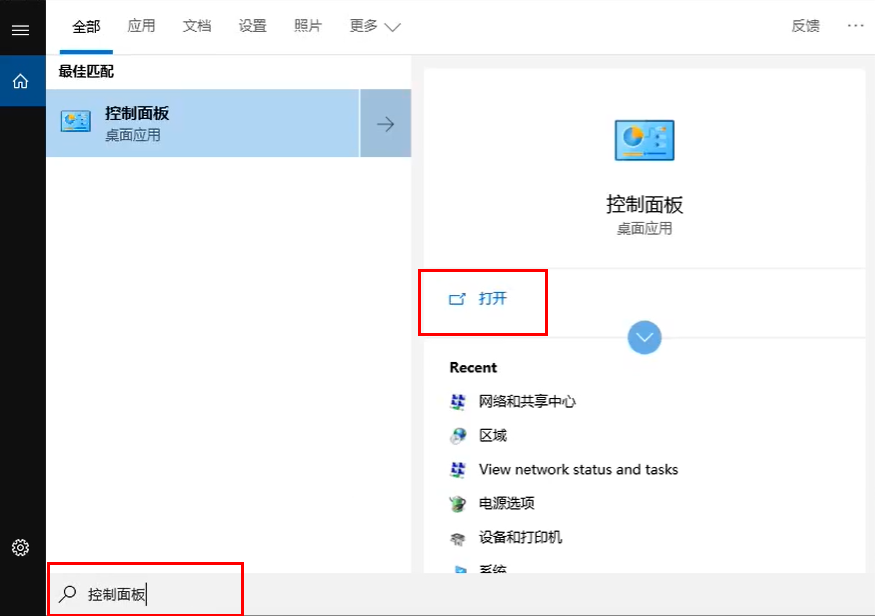The image size is (875, 616).
Task: Click the arrow beside 控制面板 best match
Action: tap(386, 122)
